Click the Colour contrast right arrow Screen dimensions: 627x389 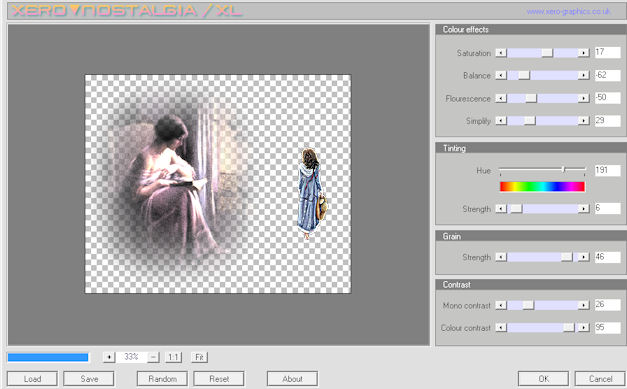click(x=584, y=328)
